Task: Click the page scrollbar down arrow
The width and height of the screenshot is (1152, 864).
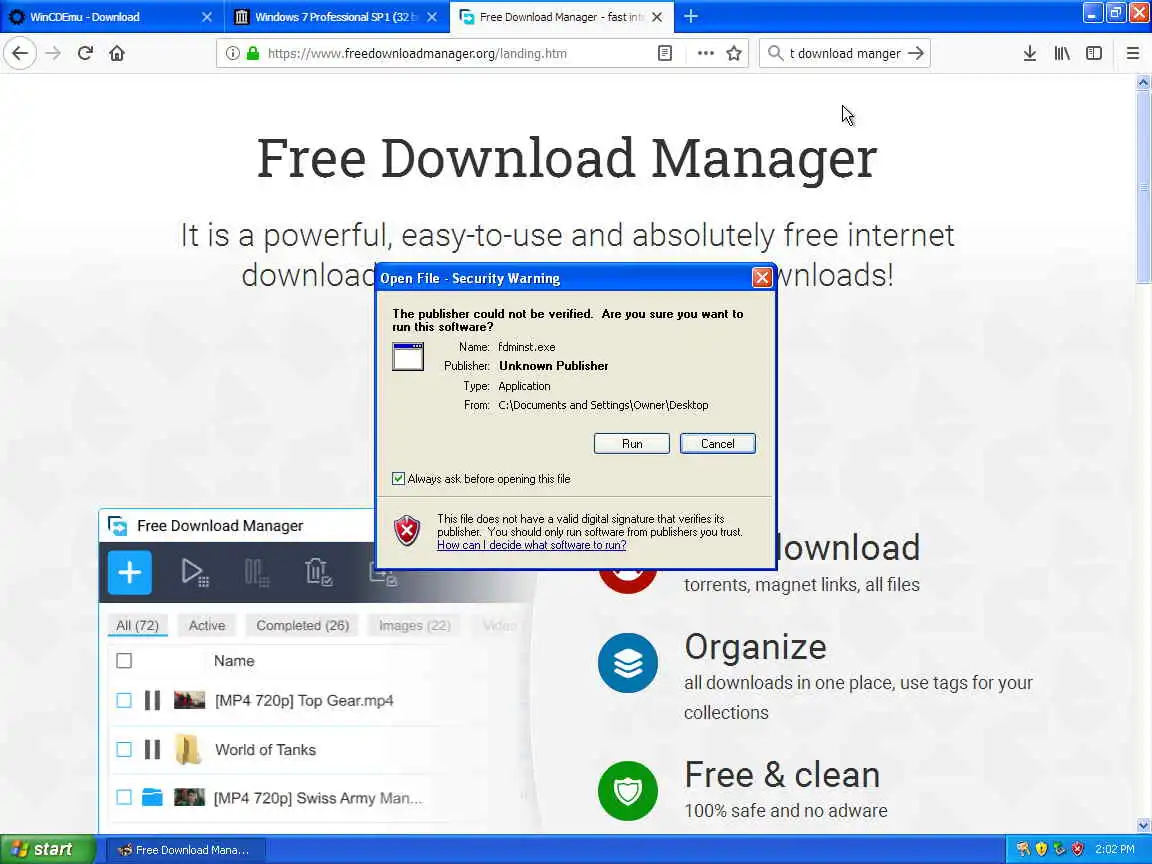Action: click(x=1143, y=825)
